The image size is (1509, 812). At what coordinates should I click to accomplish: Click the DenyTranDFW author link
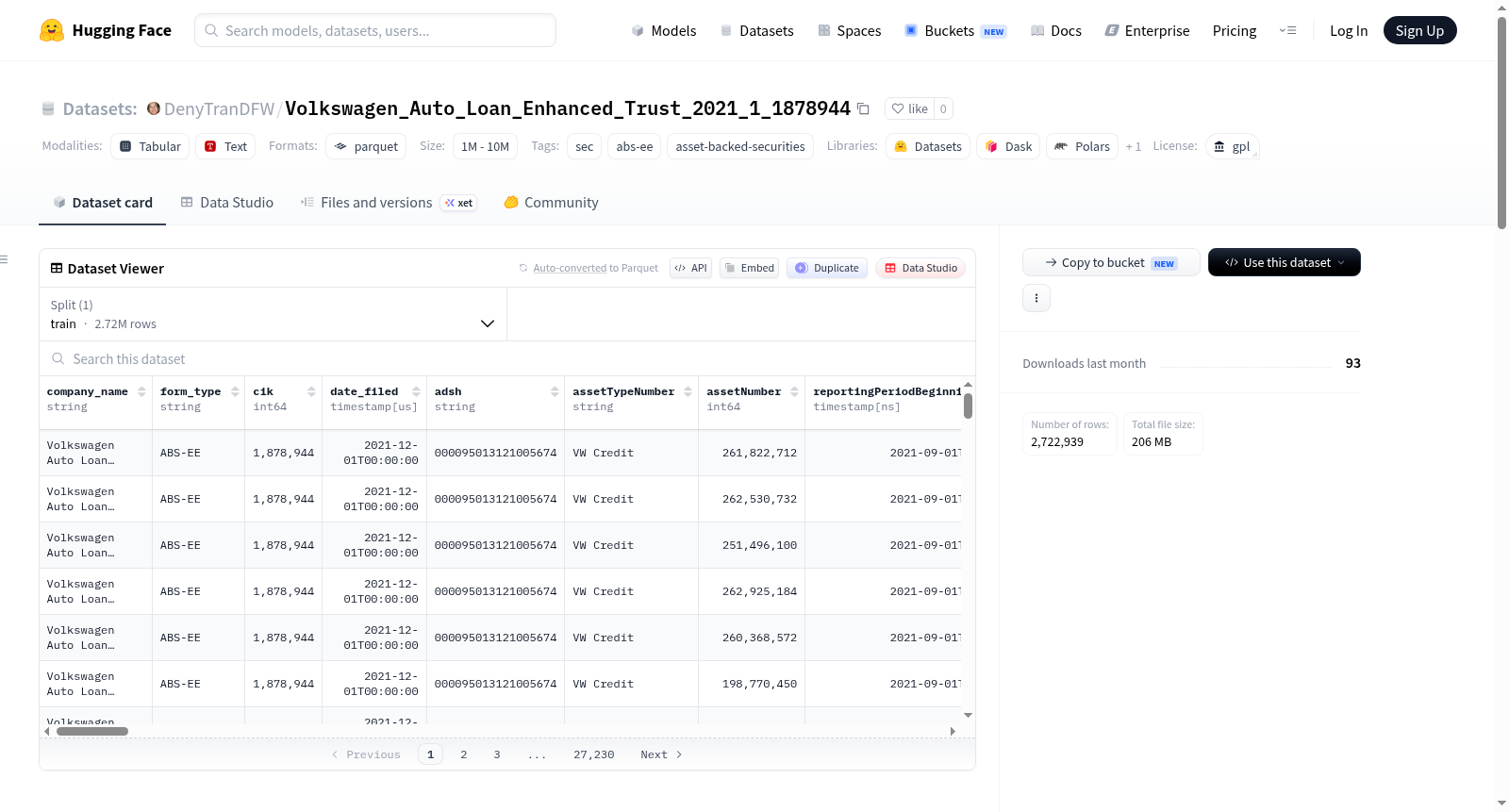click(219, 108)
